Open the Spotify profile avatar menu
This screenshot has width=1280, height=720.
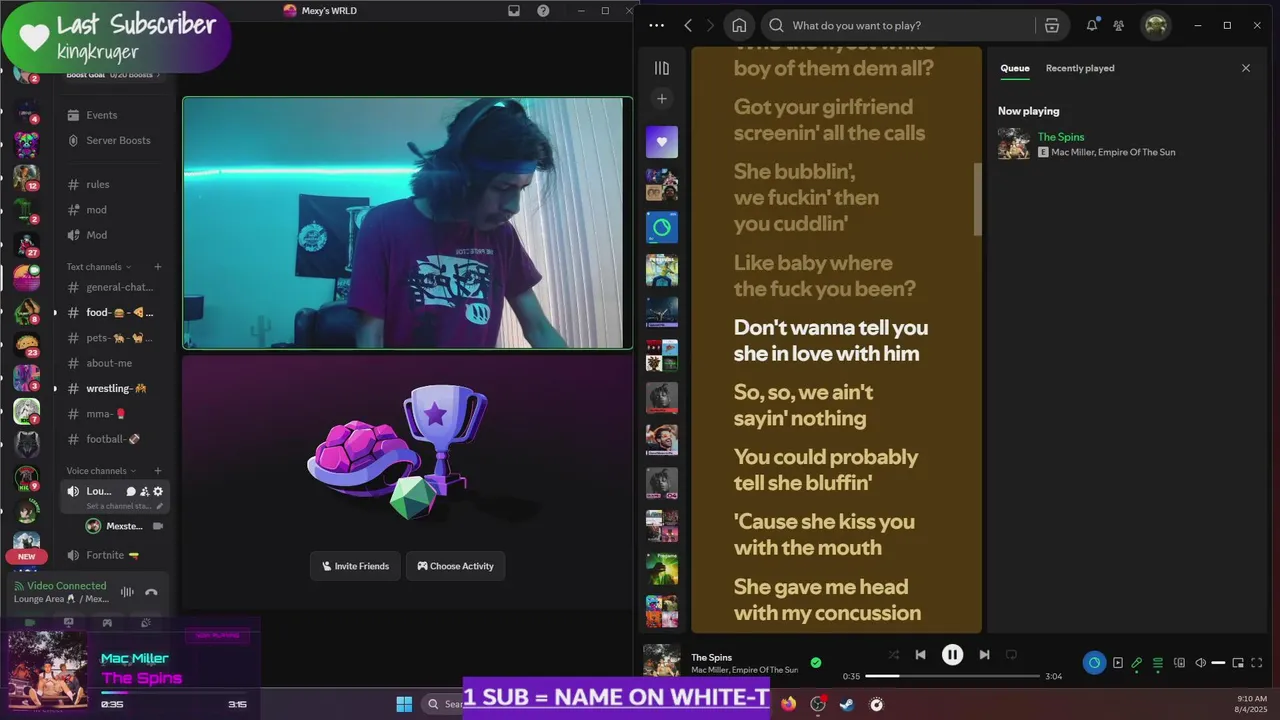pos(1156,25)
